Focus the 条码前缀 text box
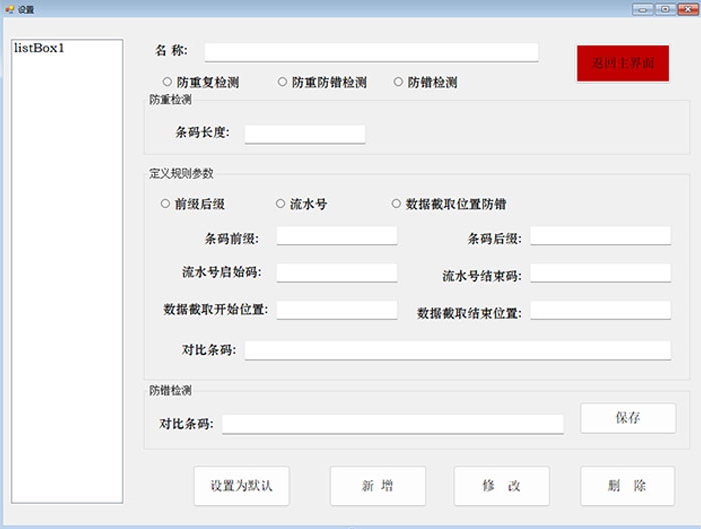 tap(337, 236)
